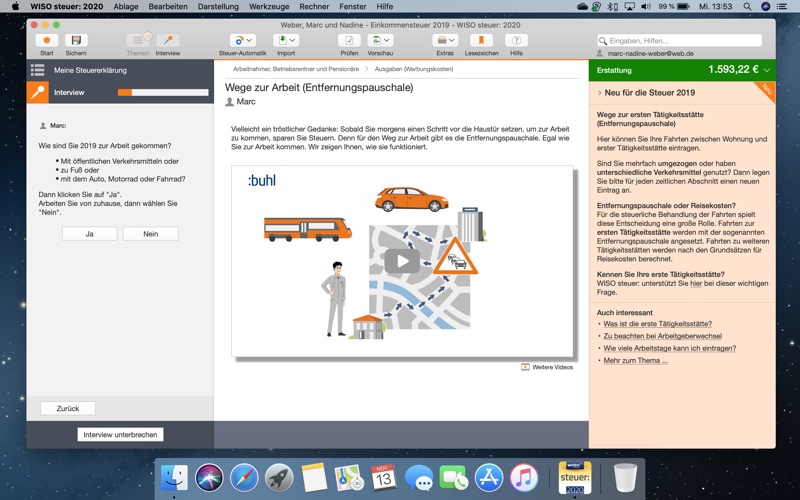This screenshot has height=500, width=800.
Task: Play the Entfernungspauschale video
Action: pyautogui.click(x=402, y=261)
